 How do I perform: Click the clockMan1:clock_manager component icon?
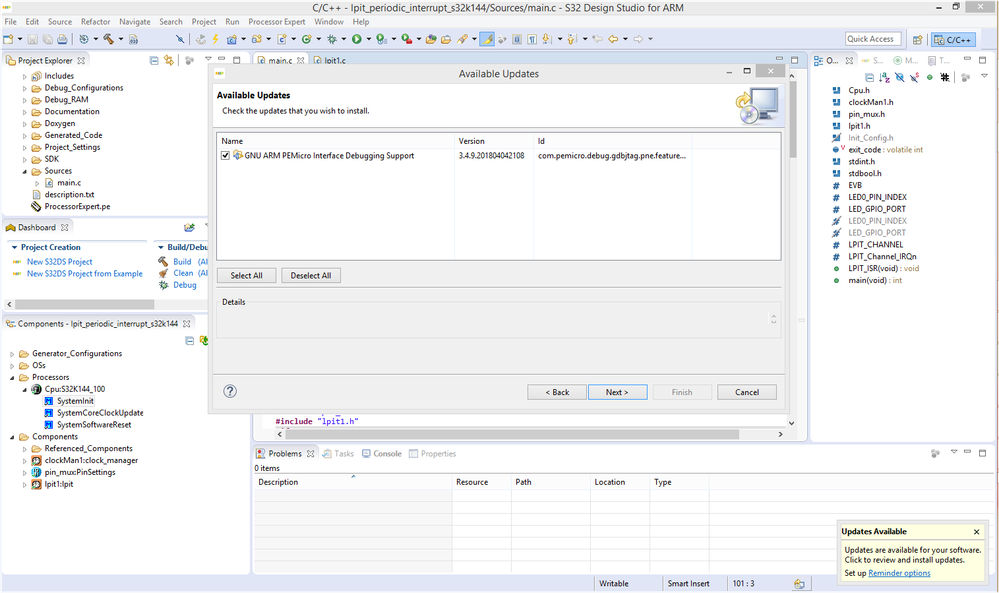click(37, 461)
